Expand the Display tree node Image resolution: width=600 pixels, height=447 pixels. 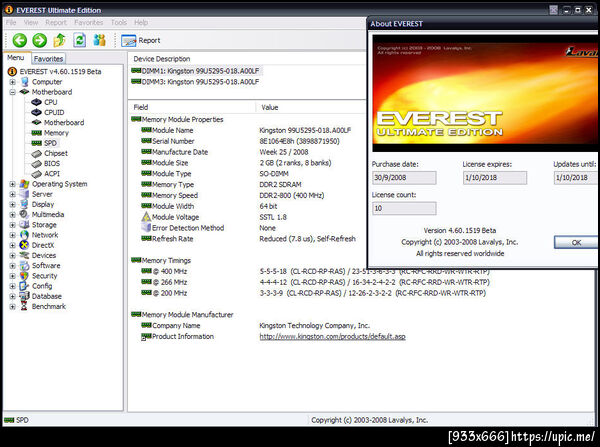click(x=12, y=204)
